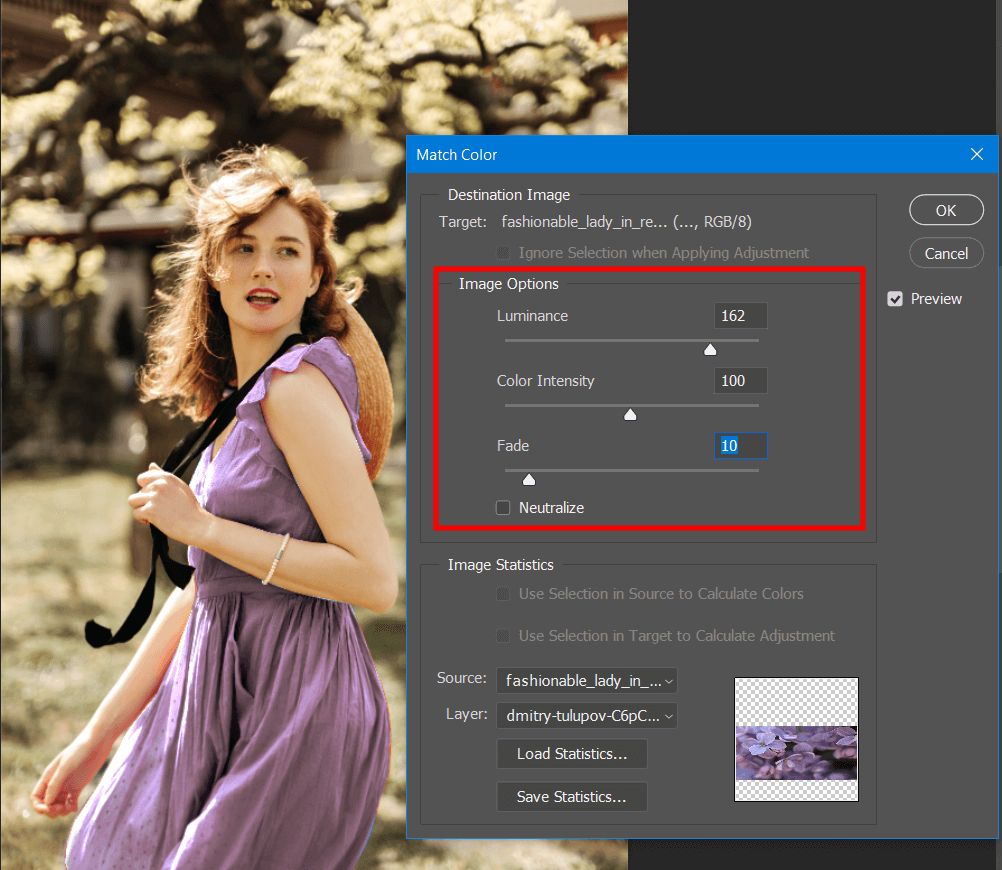Screen dimensions: 1002x870
Task: Click into the Fade value field
Action: 740,446
